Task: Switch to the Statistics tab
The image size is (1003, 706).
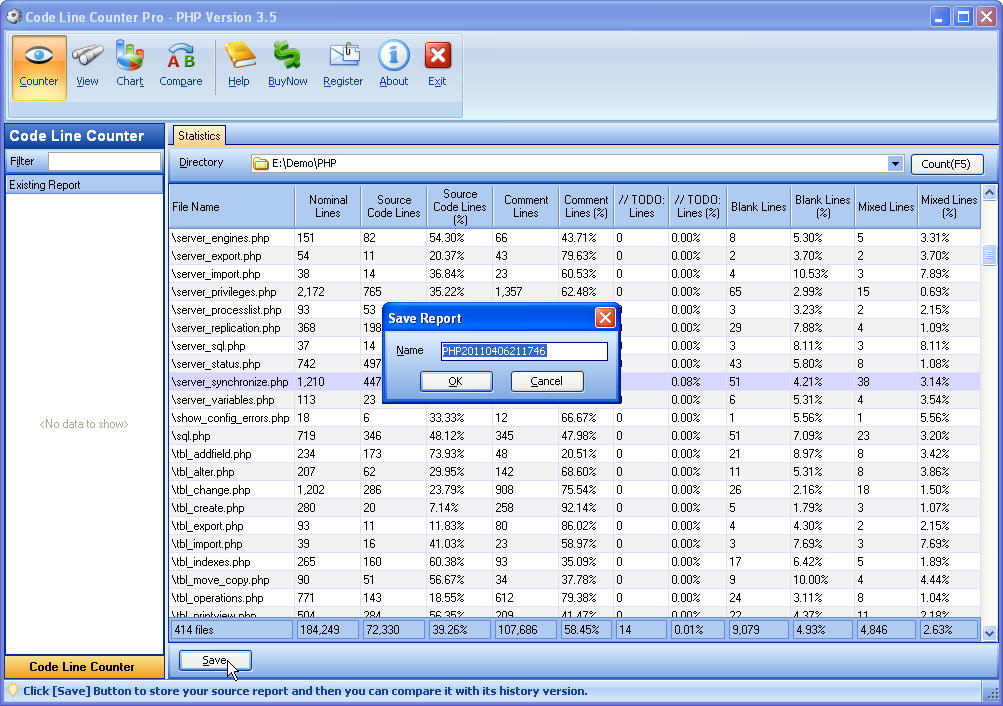Action: click(x=199, y=136)
